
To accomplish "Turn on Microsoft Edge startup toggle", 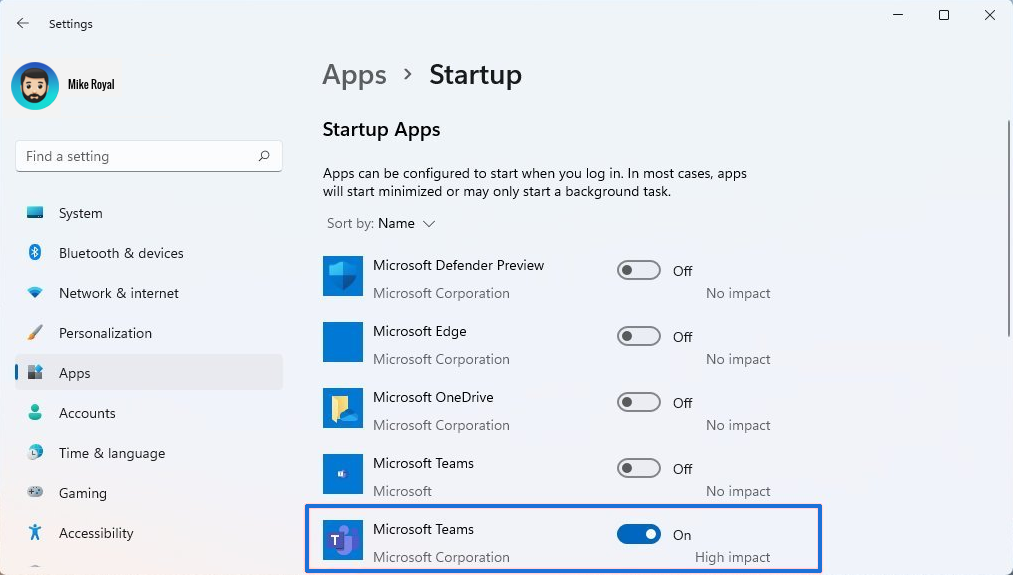I will [x=638, y=336].
